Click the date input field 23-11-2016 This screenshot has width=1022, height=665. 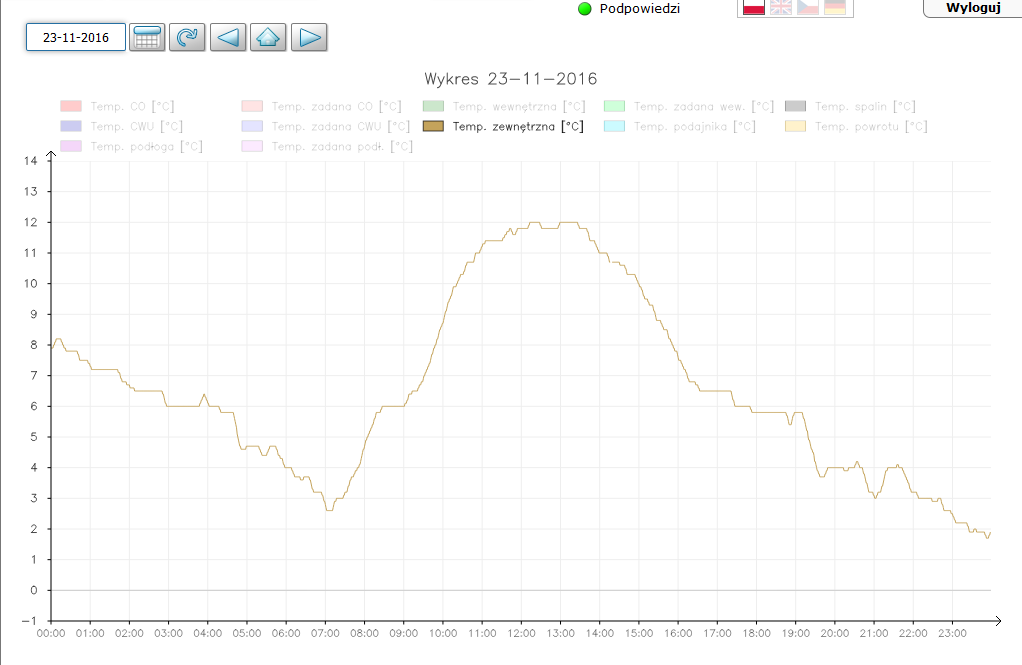76,38
